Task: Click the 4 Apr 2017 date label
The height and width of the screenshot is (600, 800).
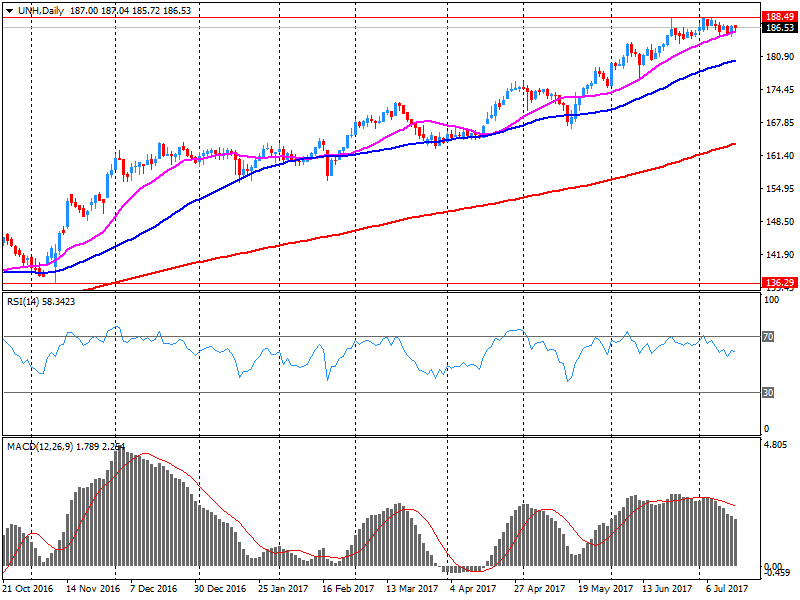Action: coord(473,589)
